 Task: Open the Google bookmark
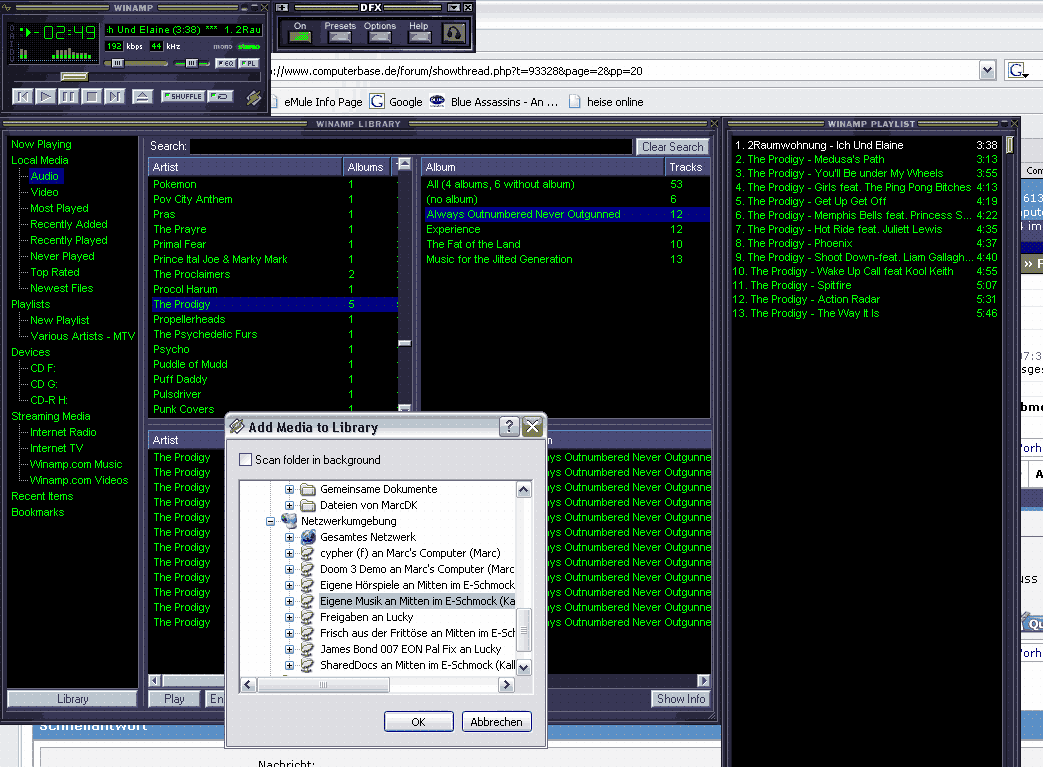pyautogui.click(x=396, y=102)
